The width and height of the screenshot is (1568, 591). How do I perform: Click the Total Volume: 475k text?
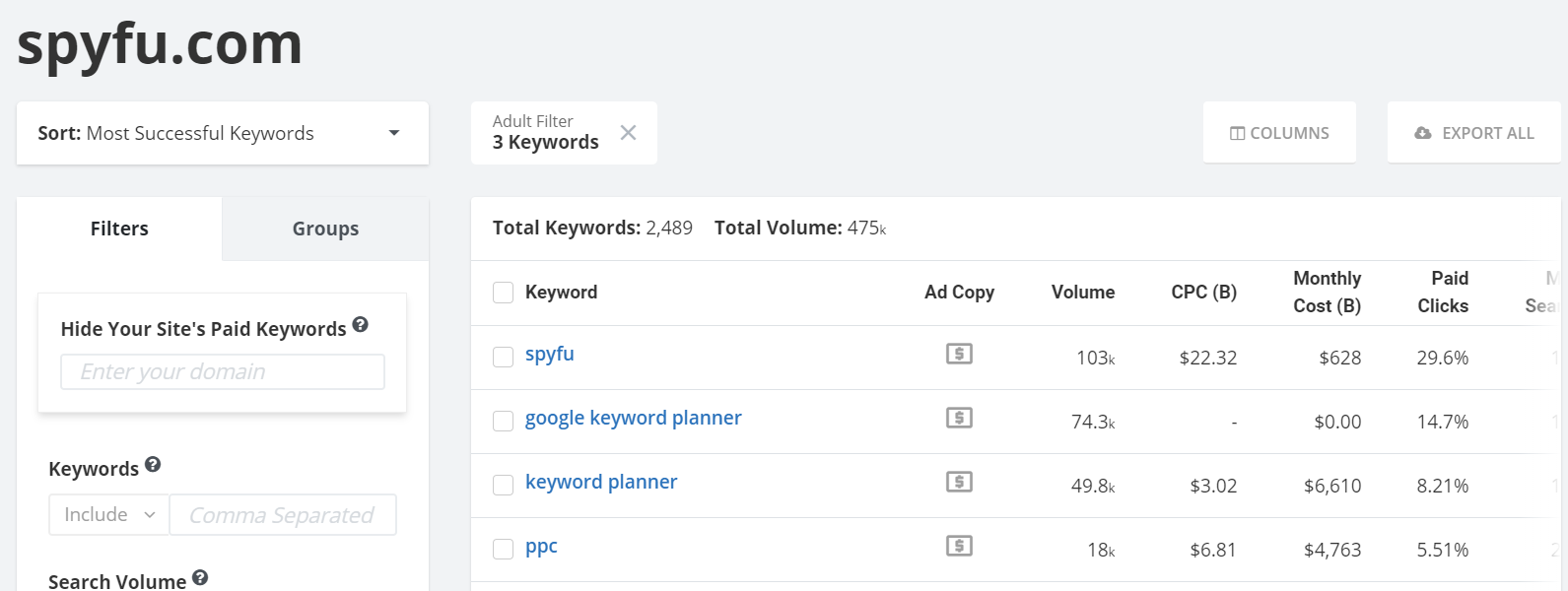[800, 228]
